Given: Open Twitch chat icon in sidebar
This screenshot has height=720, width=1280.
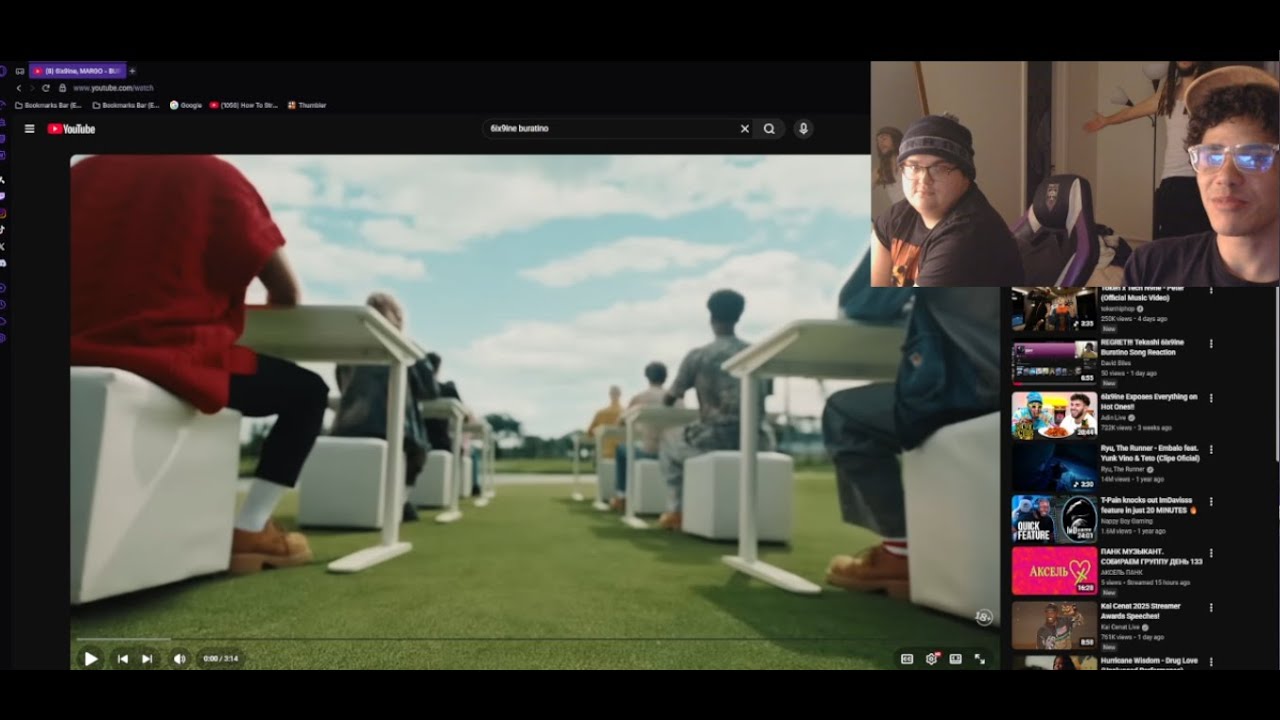Looking at the screenshot, I should pos(3,196).
